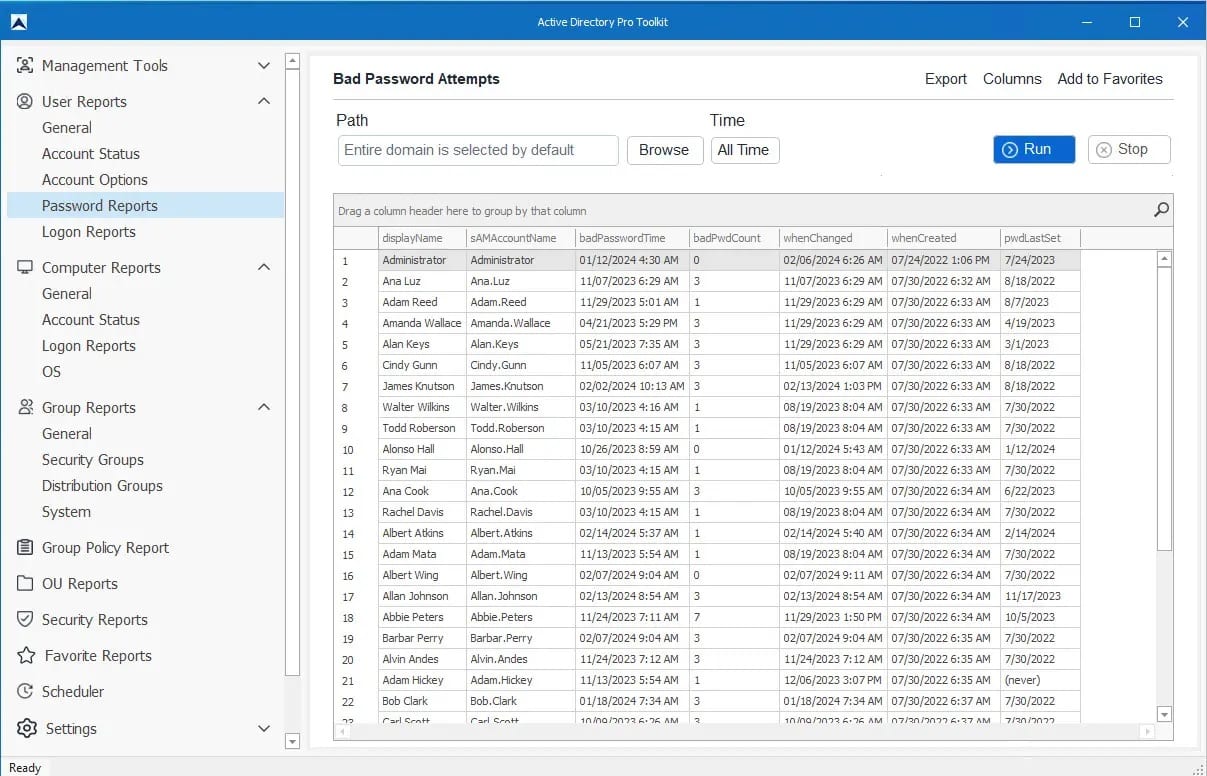Sort by the badPwdCount column header
The height and width of the screenshot is (776, 1207).
click(x=735, y=238)
